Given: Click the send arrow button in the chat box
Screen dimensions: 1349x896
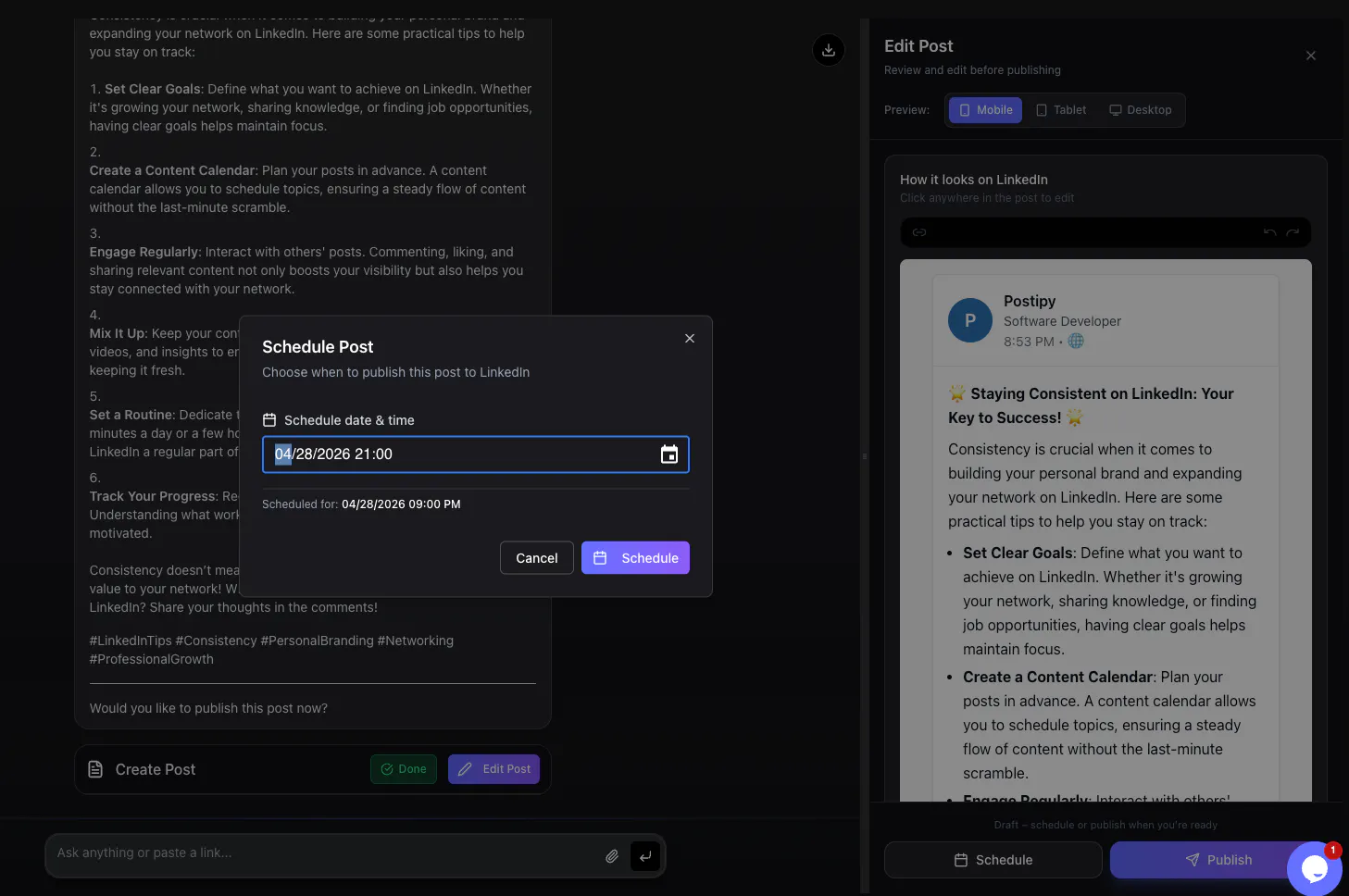Looking at the screenshot, I should point(645,856).
